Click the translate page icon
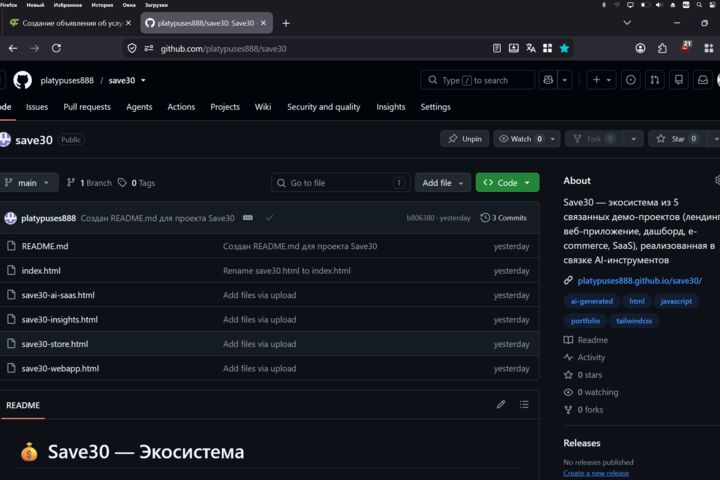The width and height of the screenshot is (720, 480). [x=531, y=48]
